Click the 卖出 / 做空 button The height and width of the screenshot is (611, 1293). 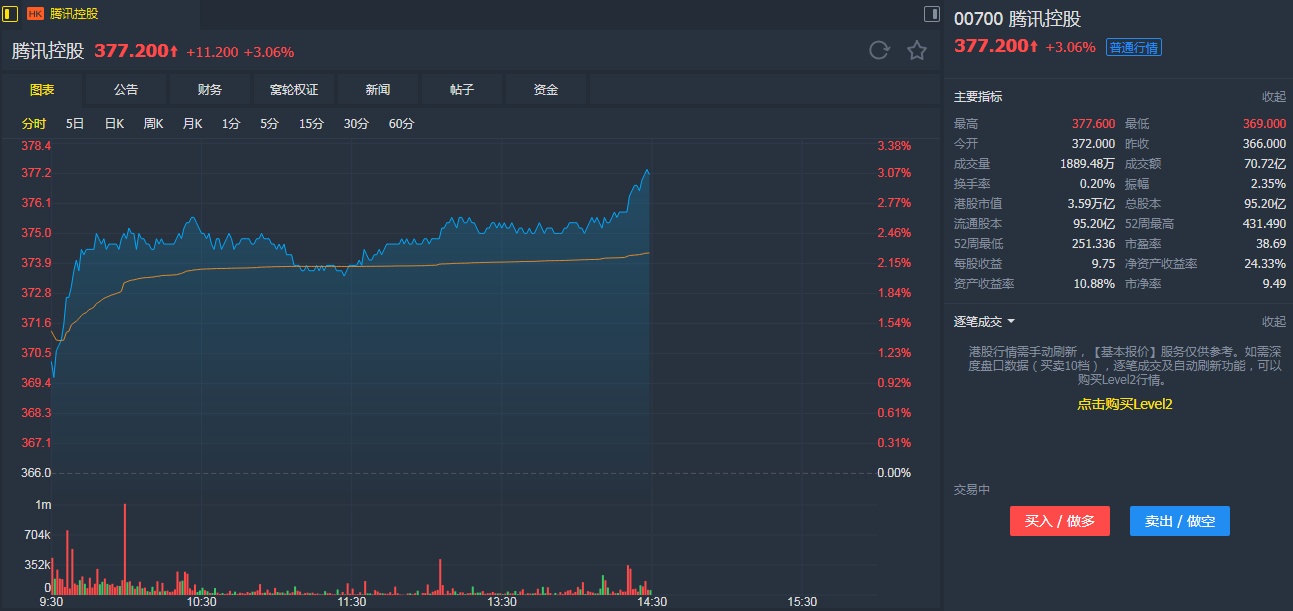click(x=1180, y=521)
